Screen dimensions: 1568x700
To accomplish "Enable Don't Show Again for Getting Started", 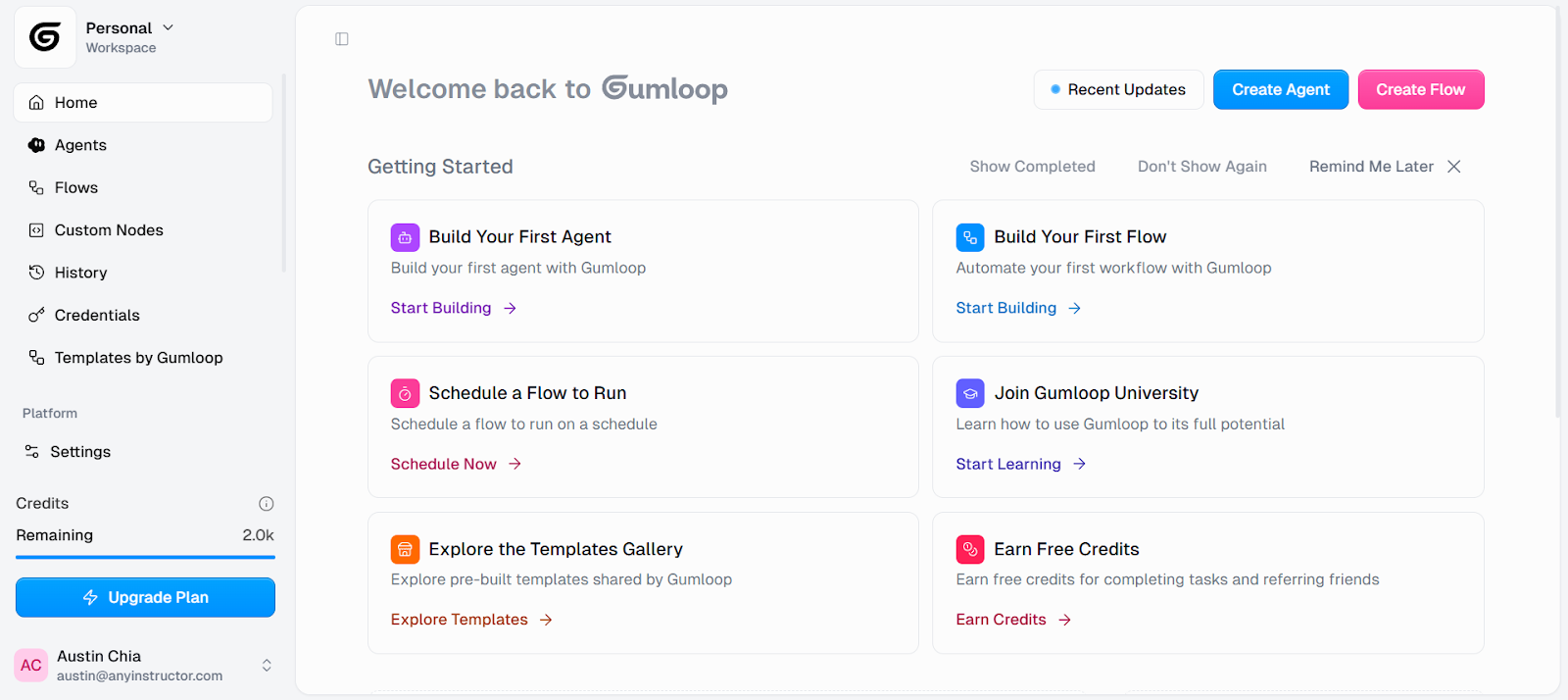I will pyautogui.click(x=1201, y=166).
